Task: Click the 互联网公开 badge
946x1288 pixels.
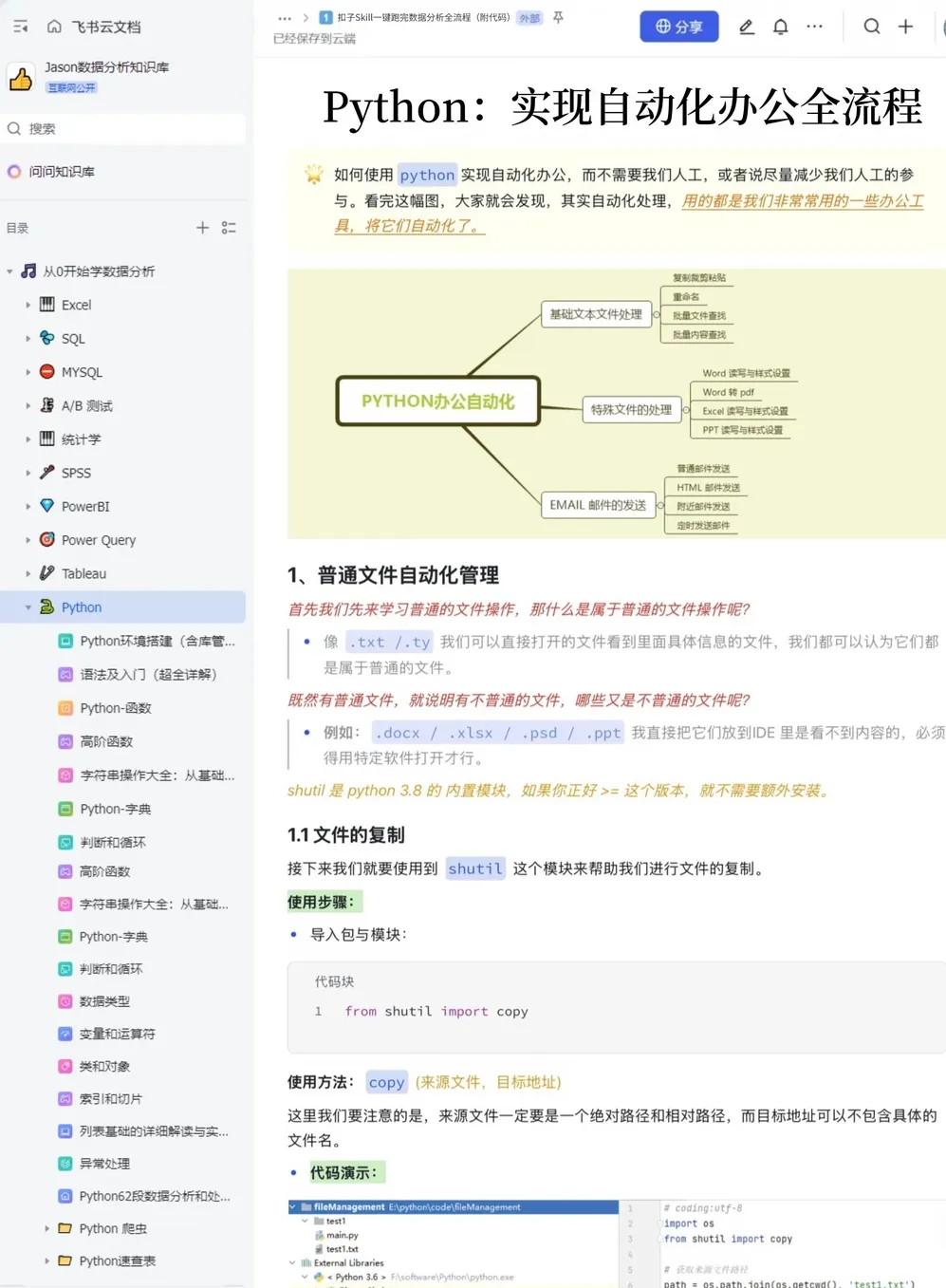Action: pos(72,87)
